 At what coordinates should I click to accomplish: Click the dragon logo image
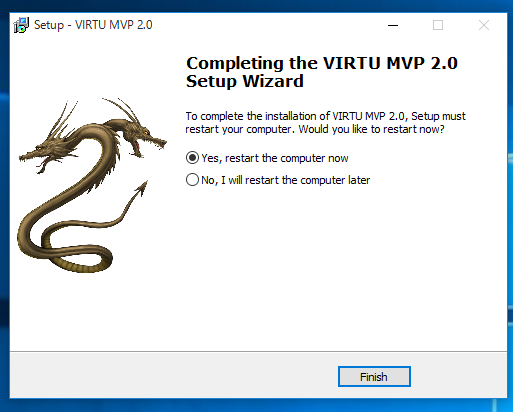(x=92, y=185)
